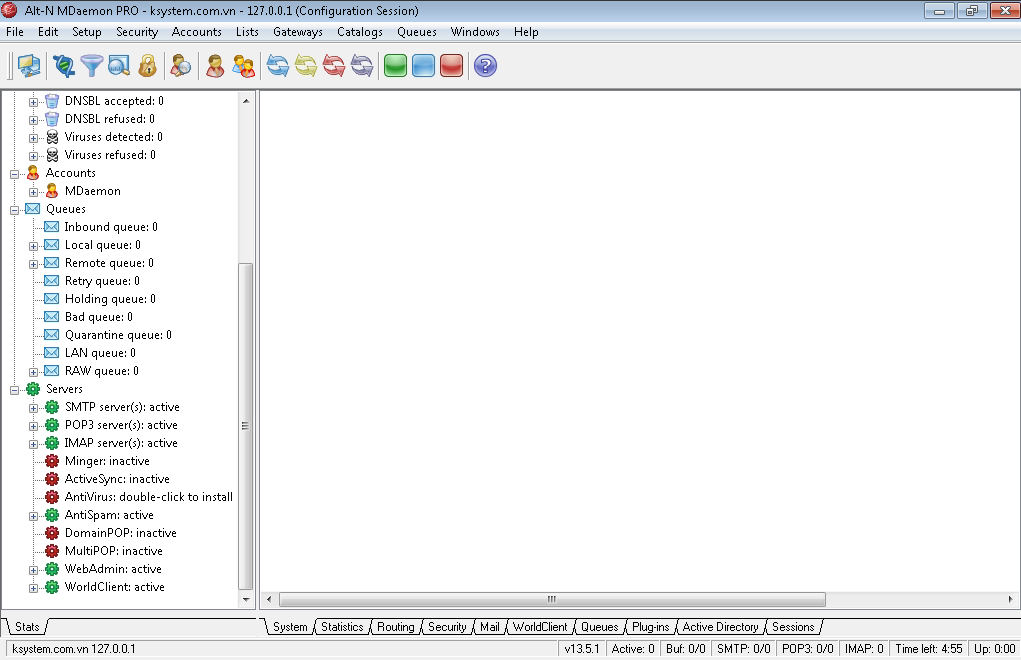Click the tree panel vertical scrollbar thumb
1021x660 pixels.
pyautogui.click(x=245, y=426)
